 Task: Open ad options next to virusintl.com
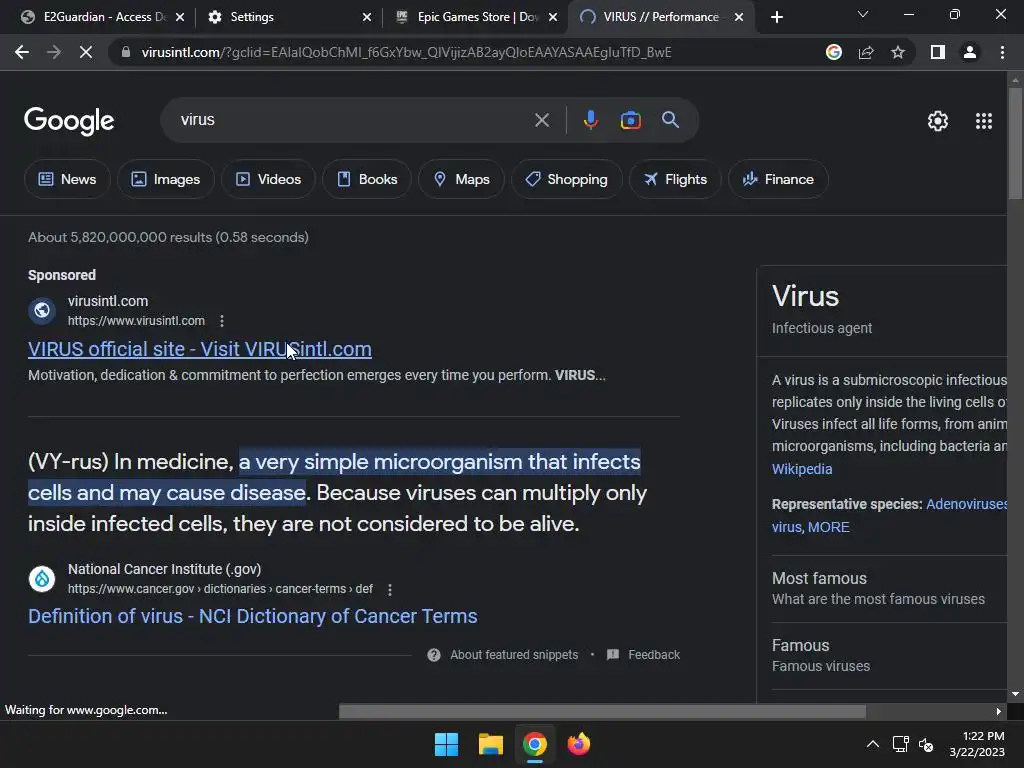click(222, 321)
